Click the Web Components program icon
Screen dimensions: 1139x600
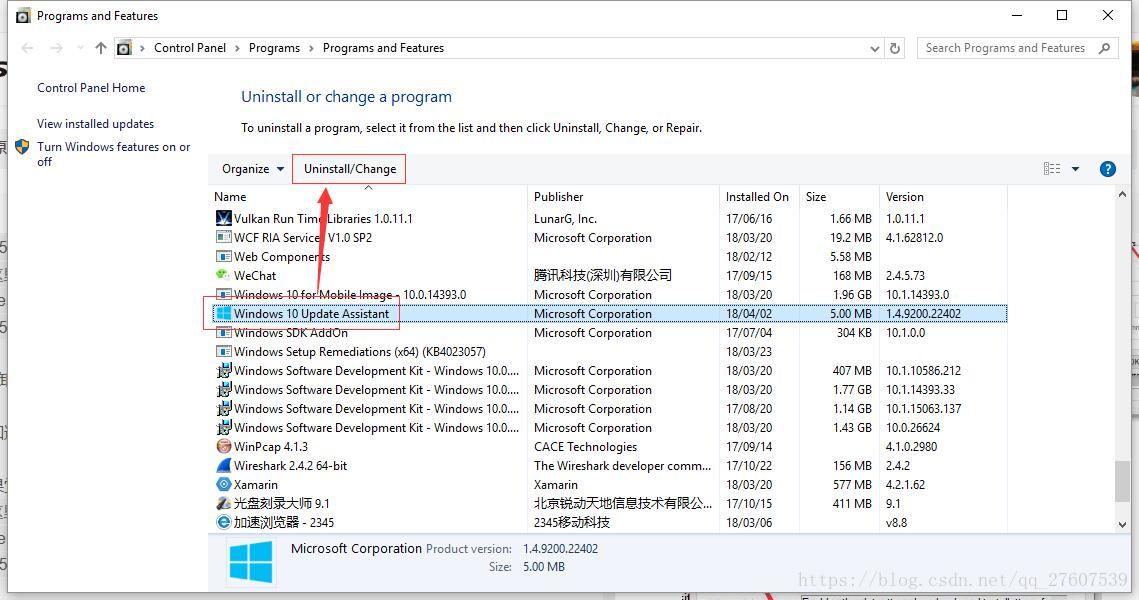click(x=224, y=256)
